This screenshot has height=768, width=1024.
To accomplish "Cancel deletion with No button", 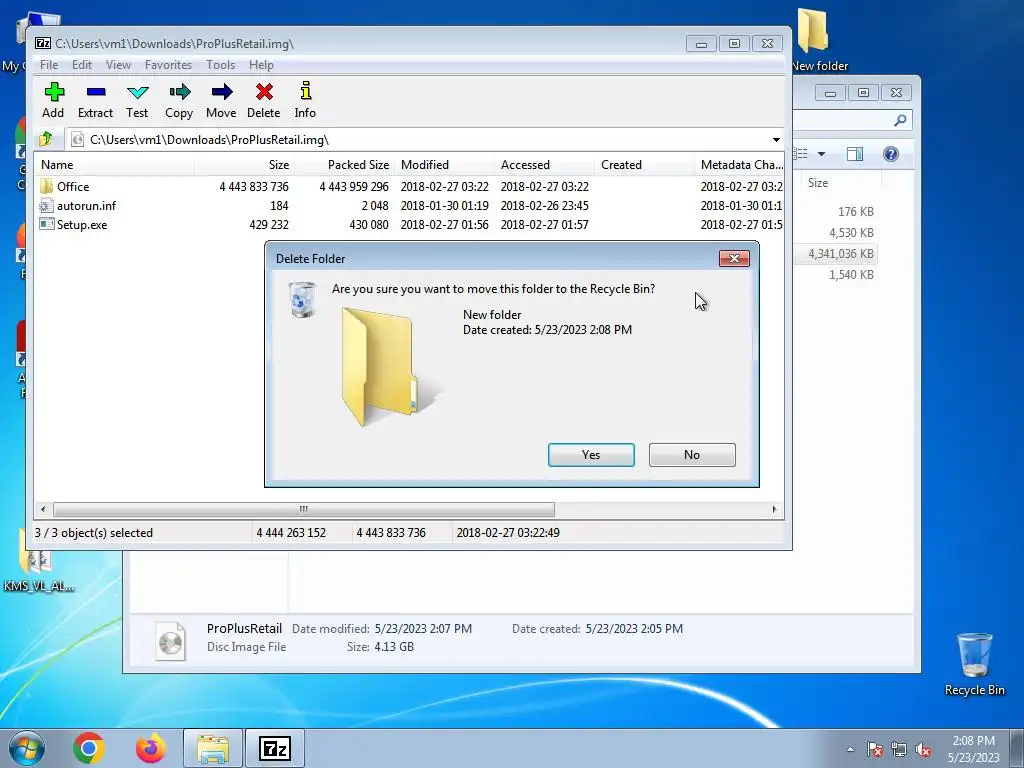I will coord(692,455).
